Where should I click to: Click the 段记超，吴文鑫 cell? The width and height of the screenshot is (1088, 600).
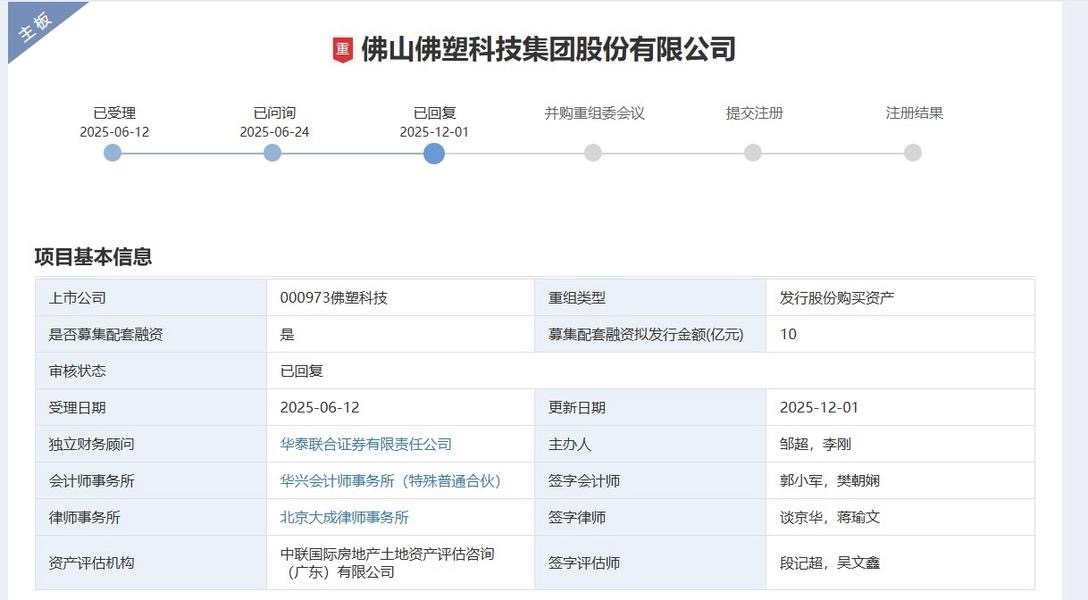pyautogui.click(x=900, y=563)
